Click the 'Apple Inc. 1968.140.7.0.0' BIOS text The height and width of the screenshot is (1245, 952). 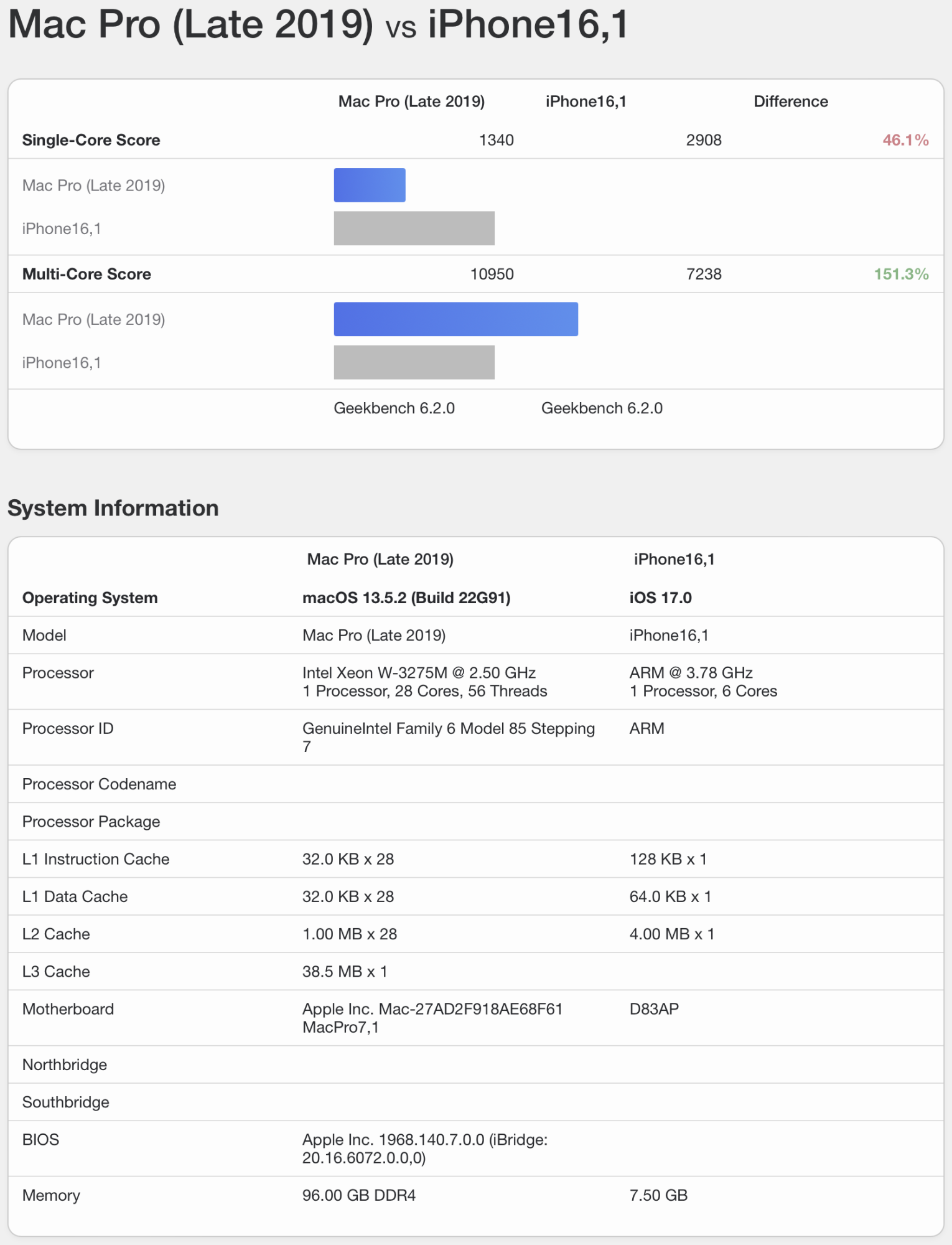tap(393, 1139)
